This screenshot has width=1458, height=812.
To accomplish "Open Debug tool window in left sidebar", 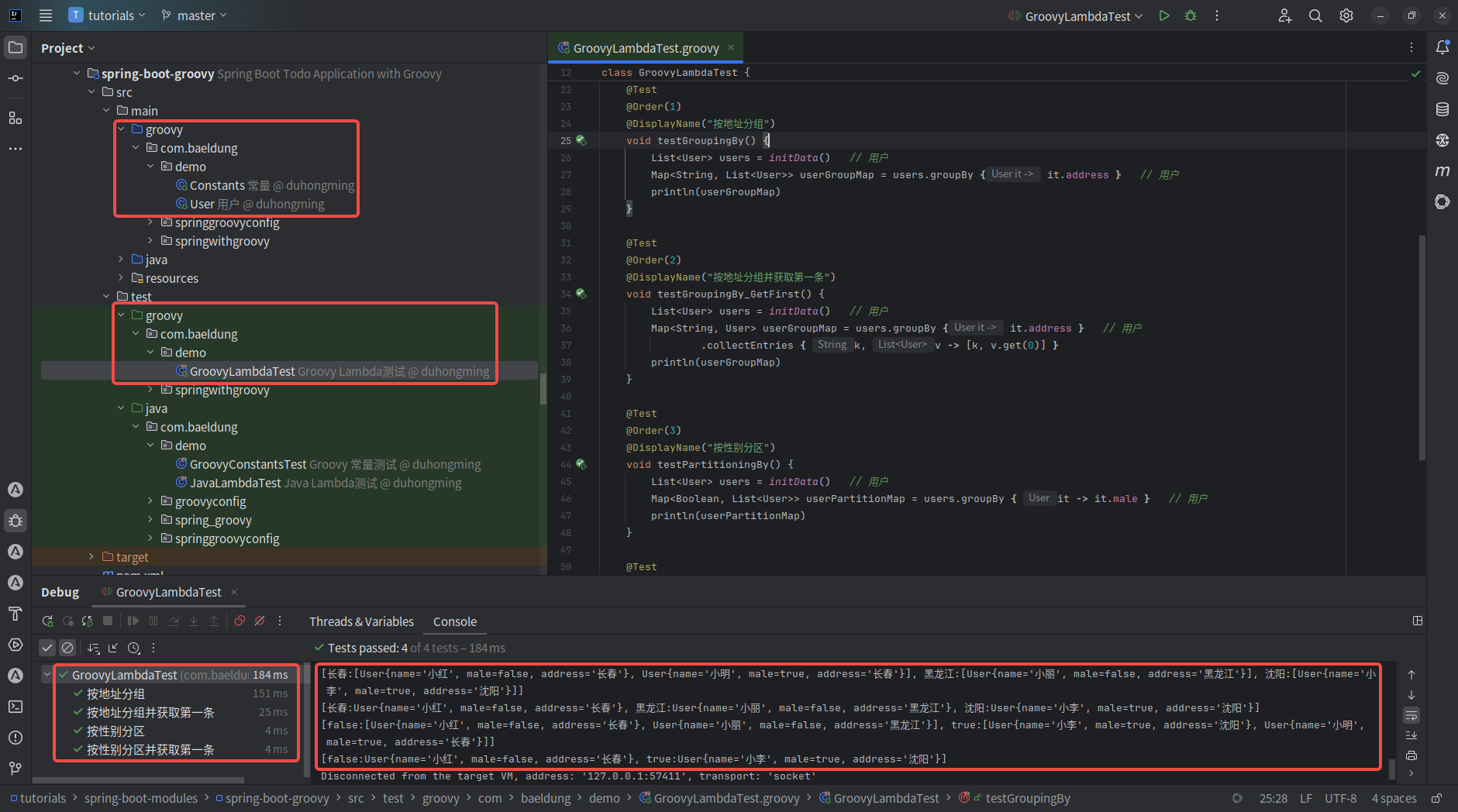I will click(x=16, y=521).
